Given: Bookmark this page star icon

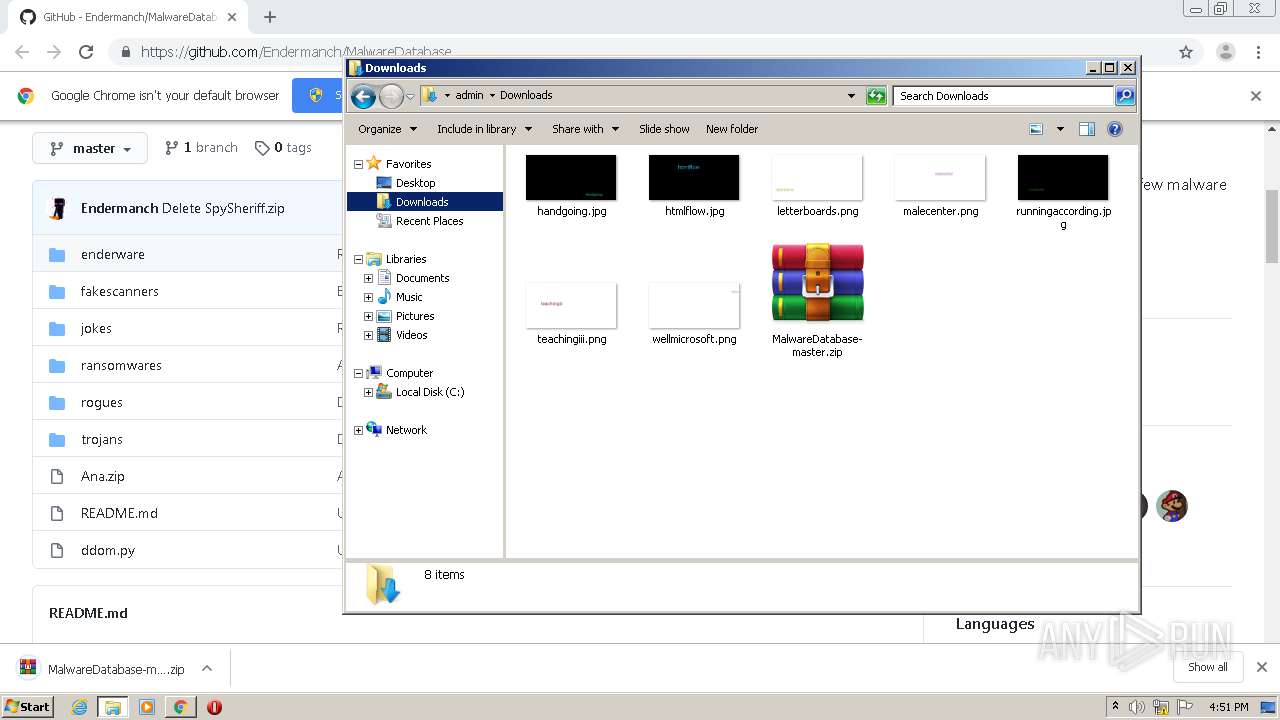Looking at the screenshot, I should tap(1186, 52).
